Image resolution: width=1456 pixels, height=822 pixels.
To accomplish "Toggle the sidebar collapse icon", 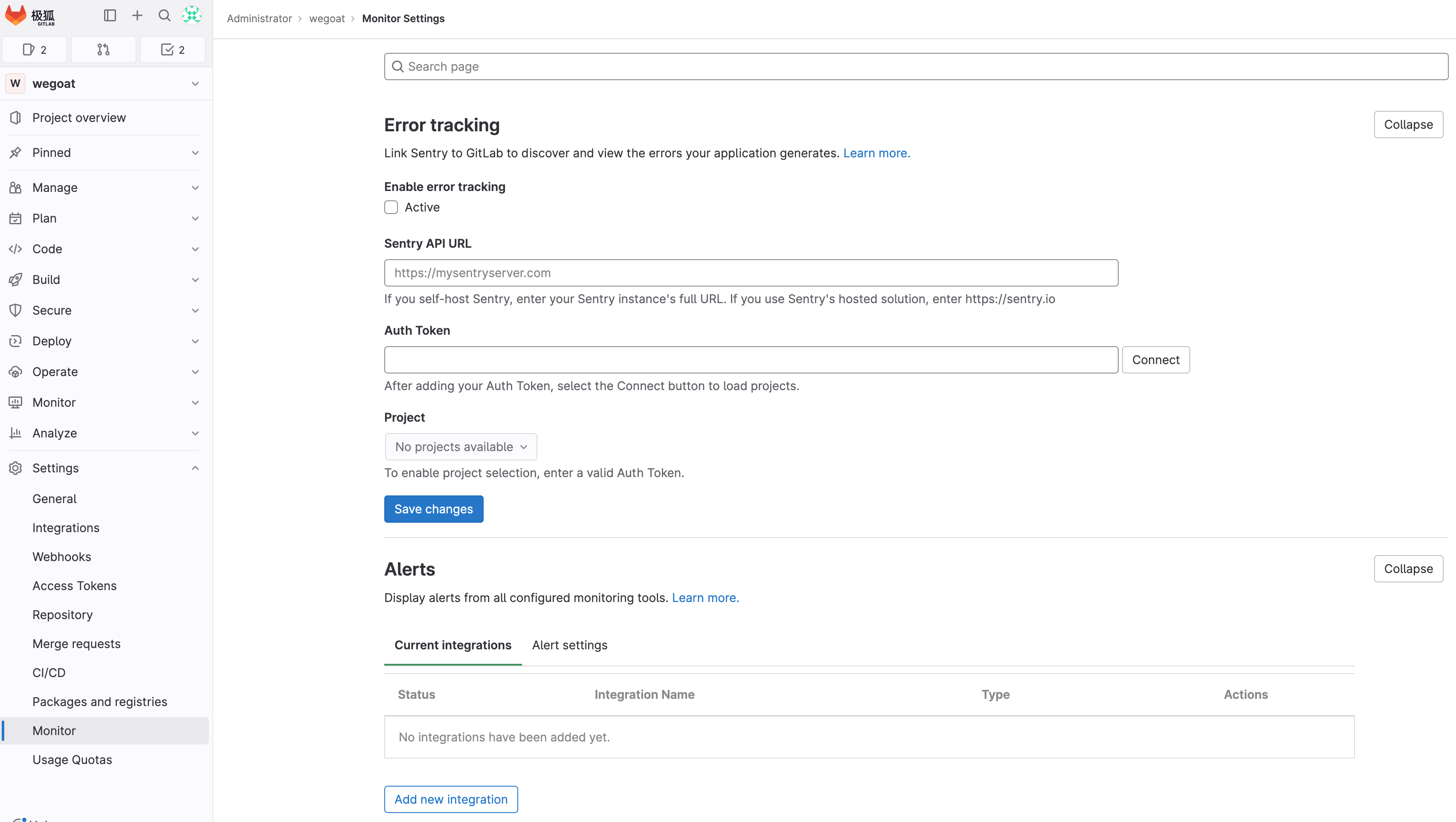I will click(110, 16).
